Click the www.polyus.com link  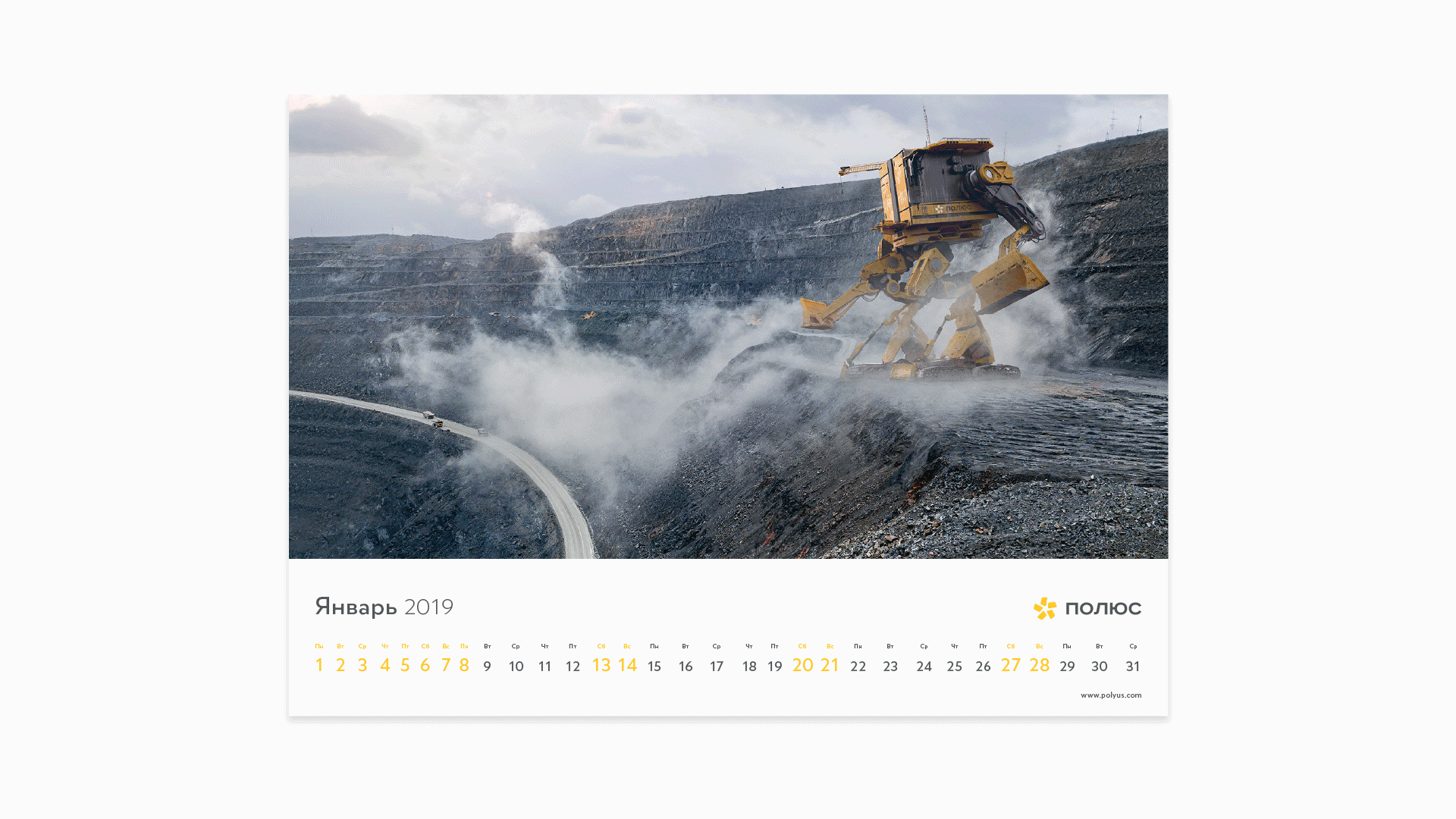pos(1110,695)
